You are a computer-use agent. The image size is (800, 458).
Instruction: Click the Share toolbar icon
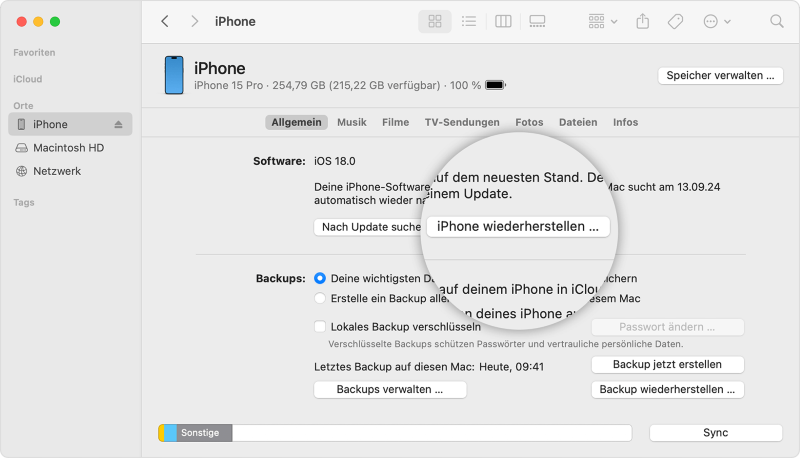coord(643,21)
